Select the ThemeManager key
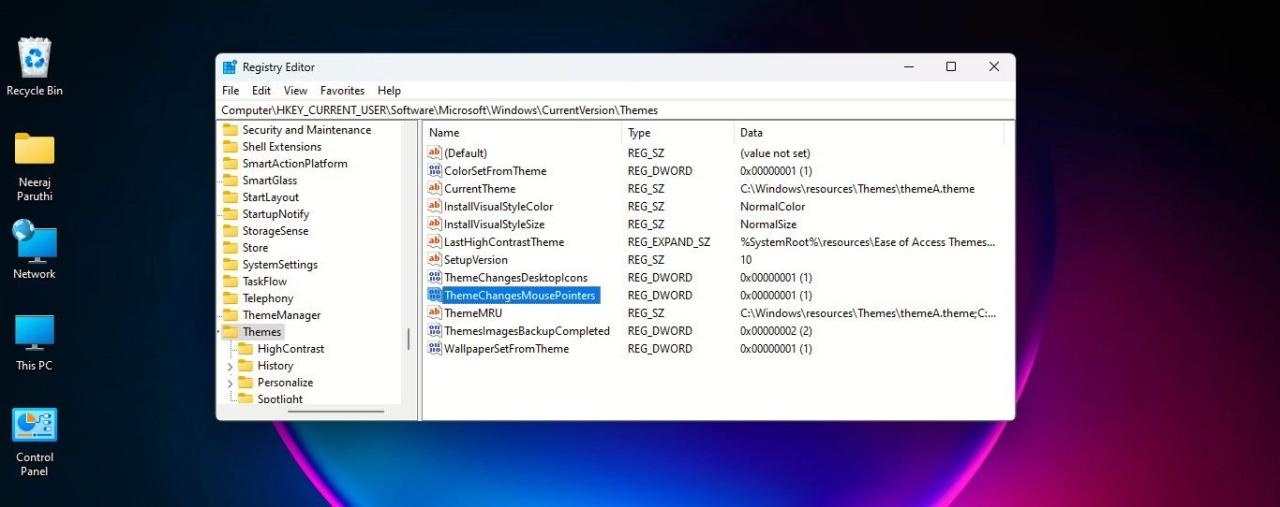This screenshot has width=1280, height=507. click(281, 315)
